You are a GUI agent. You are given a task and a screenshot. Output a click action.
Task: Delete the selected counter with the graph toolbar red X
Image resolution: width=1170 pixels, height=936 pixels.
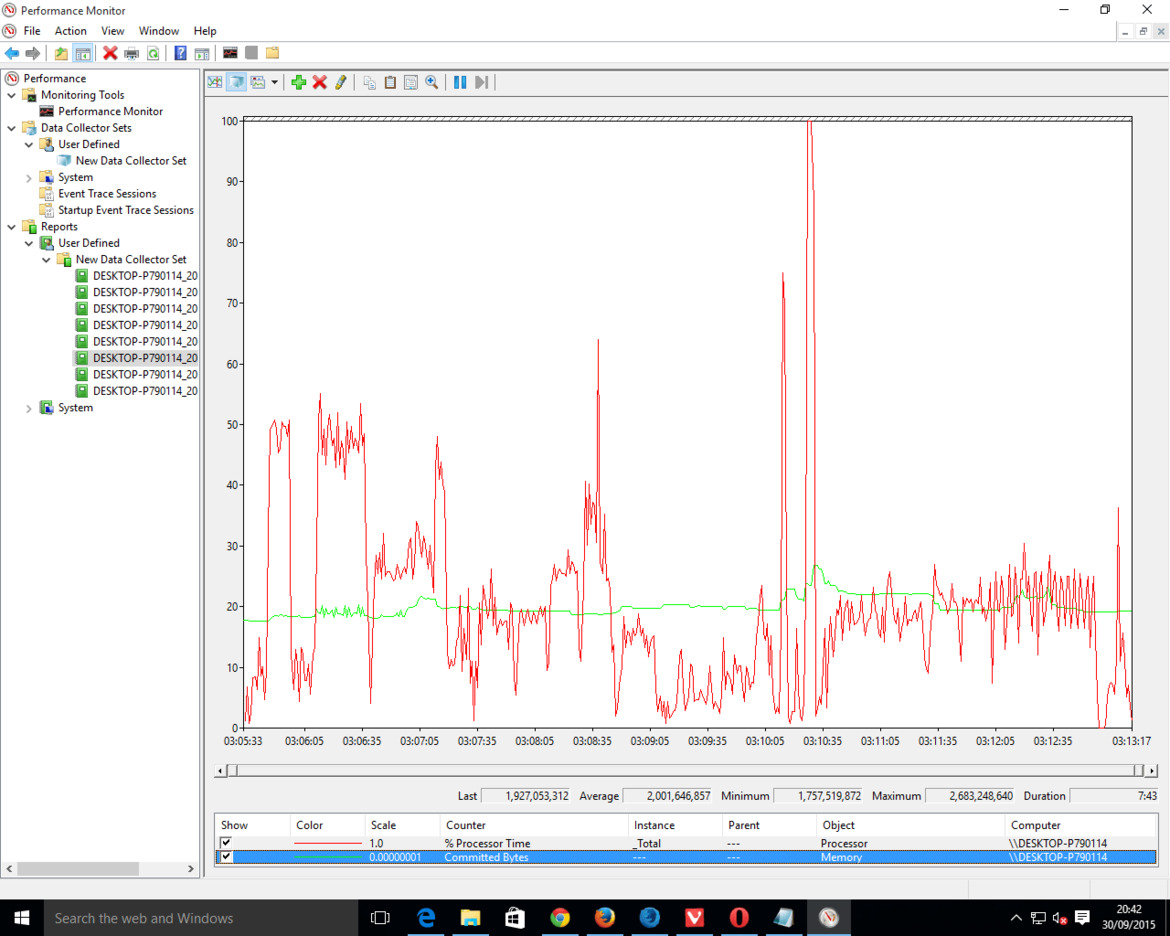tap(319, 82)
